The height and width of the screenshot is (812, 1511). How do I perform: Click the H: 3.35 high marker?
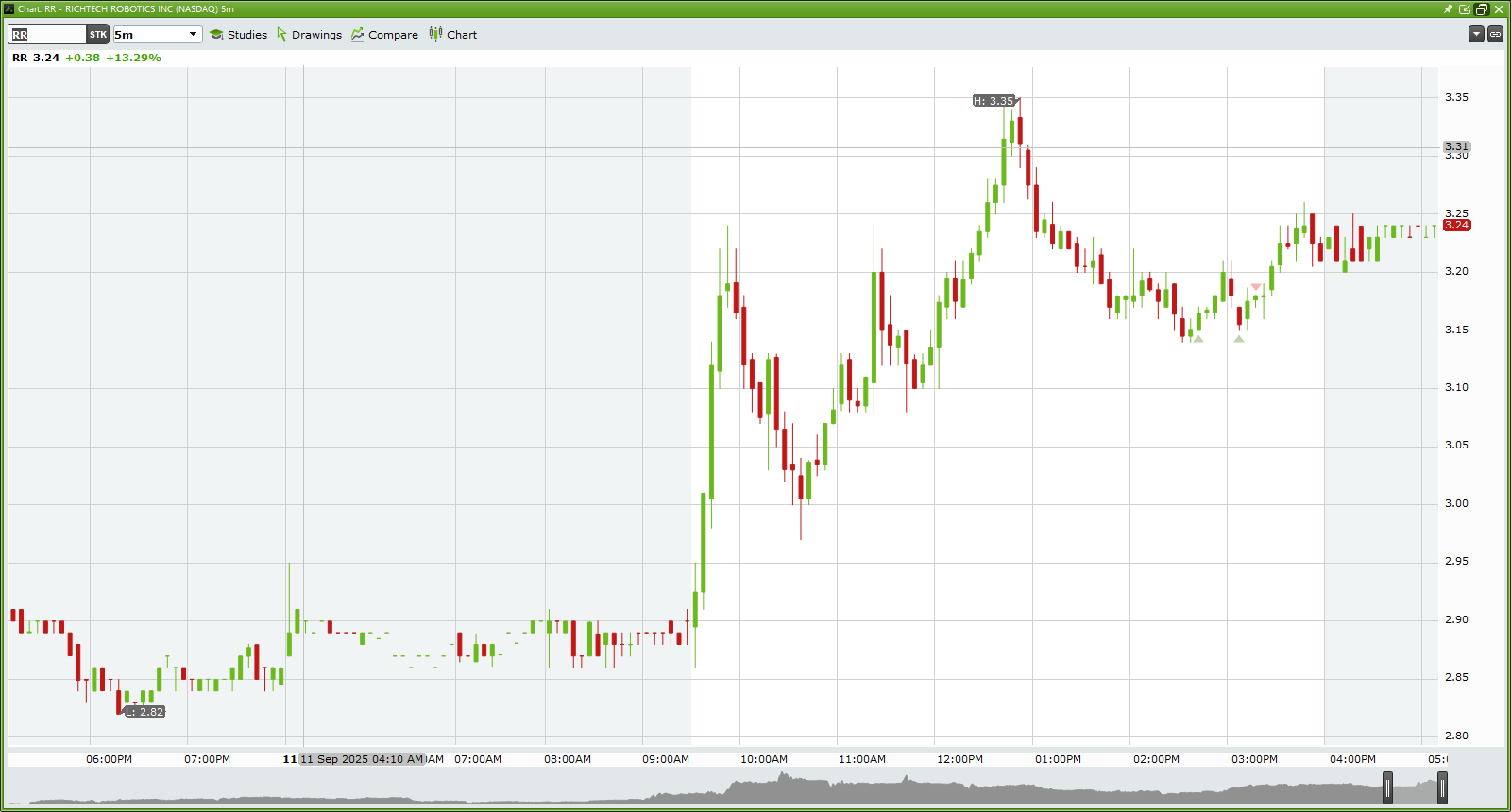coord(993,101)
